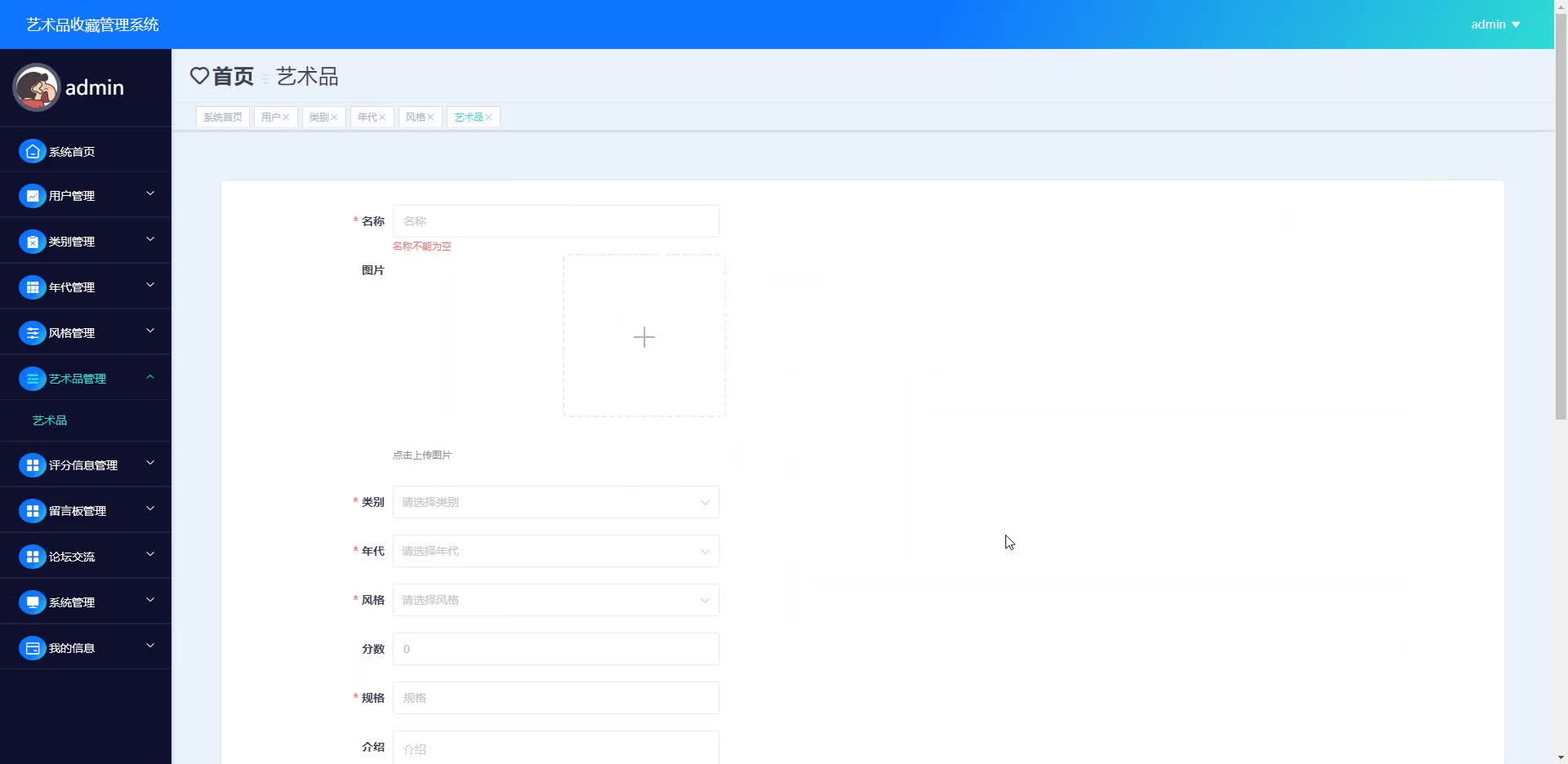Open 论坛交流 menu label
Viewport: 1568px width, 764px height.
click(x=72, y=557)
